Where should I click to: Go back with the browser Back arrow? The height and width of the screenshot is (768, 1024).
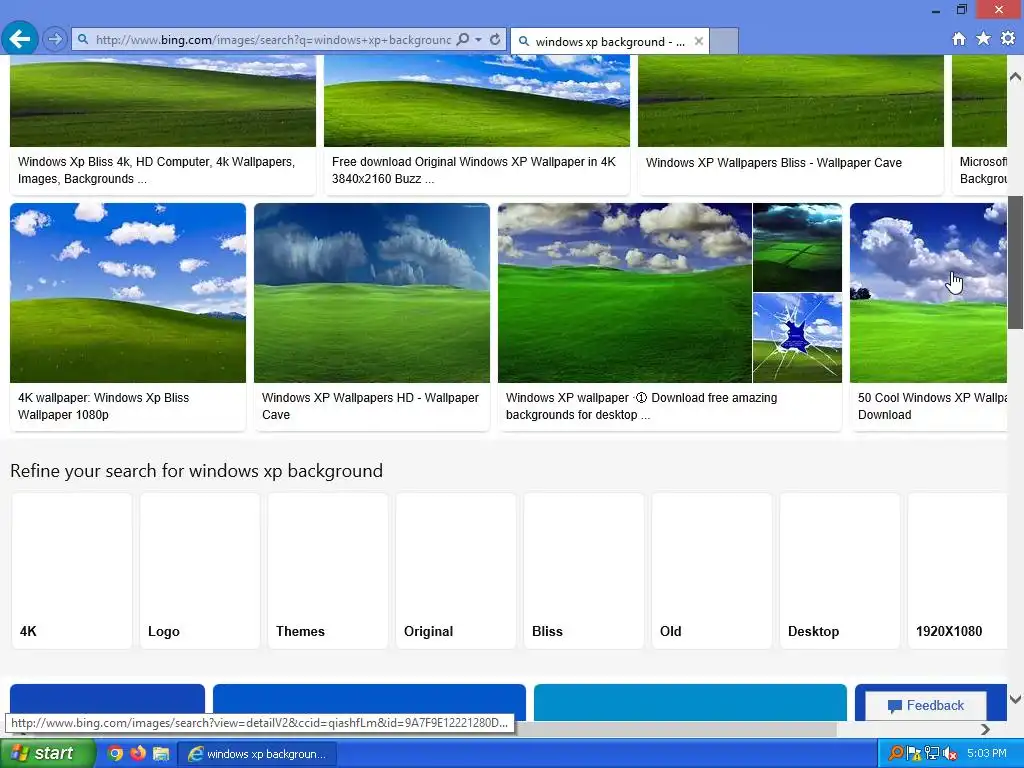pyautogui.click(x=20, y=39)
